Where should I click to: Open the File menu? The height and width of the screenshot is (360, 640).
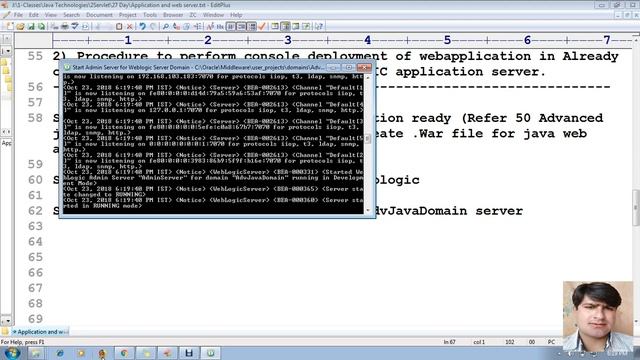pos(18,15)
